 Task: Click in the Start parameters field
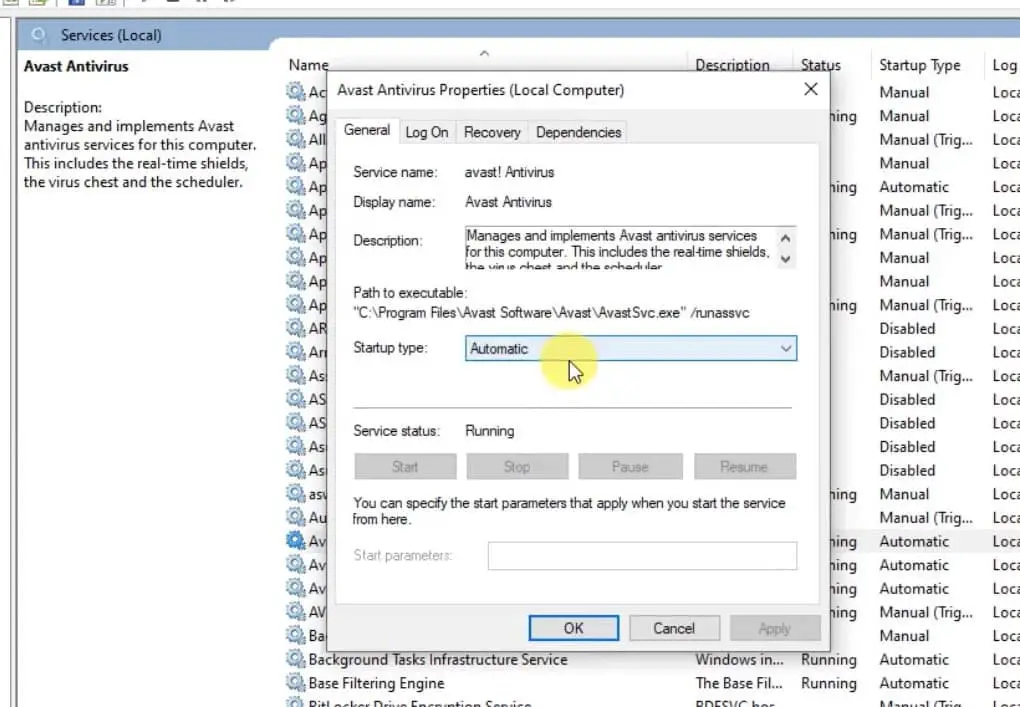point(642,556)
